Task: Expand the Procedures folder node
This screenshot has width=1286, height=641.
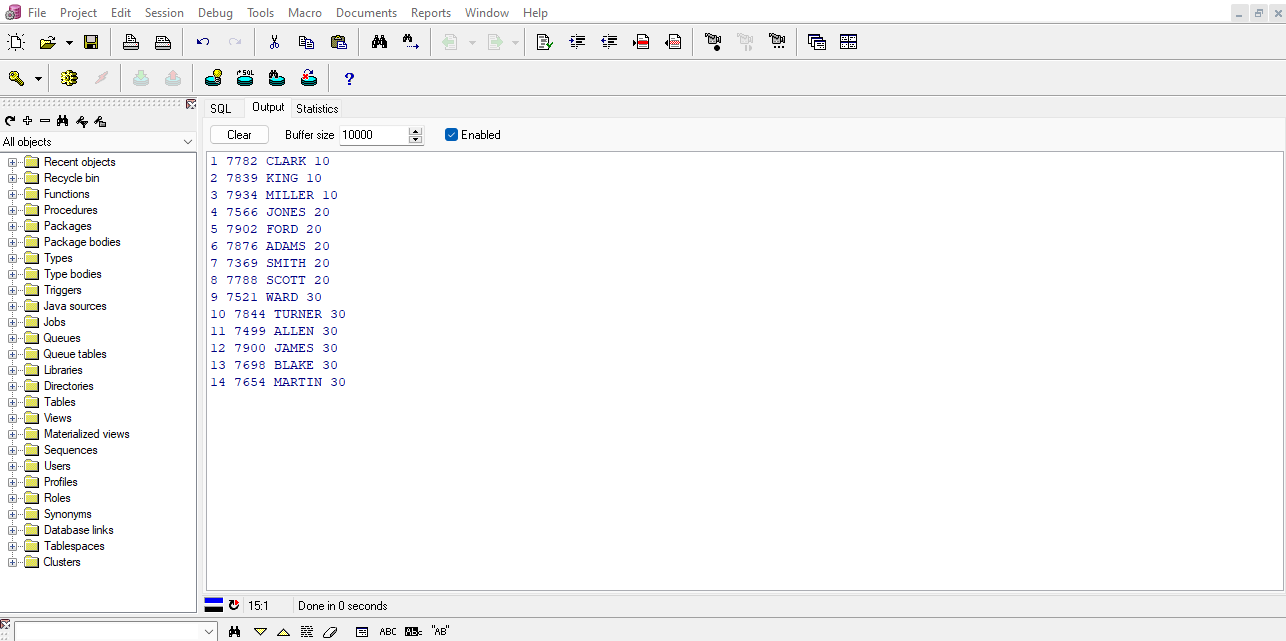Action: pos(12,210)
